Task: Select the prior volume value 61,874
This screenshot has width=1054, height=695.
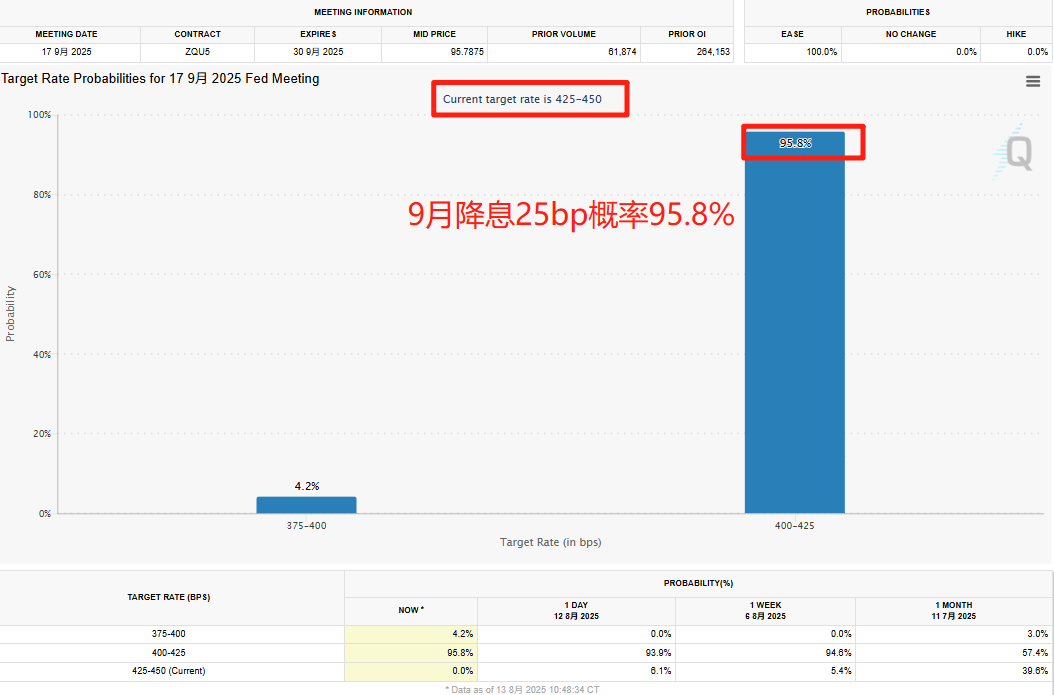Action: (x=622, y=52)
